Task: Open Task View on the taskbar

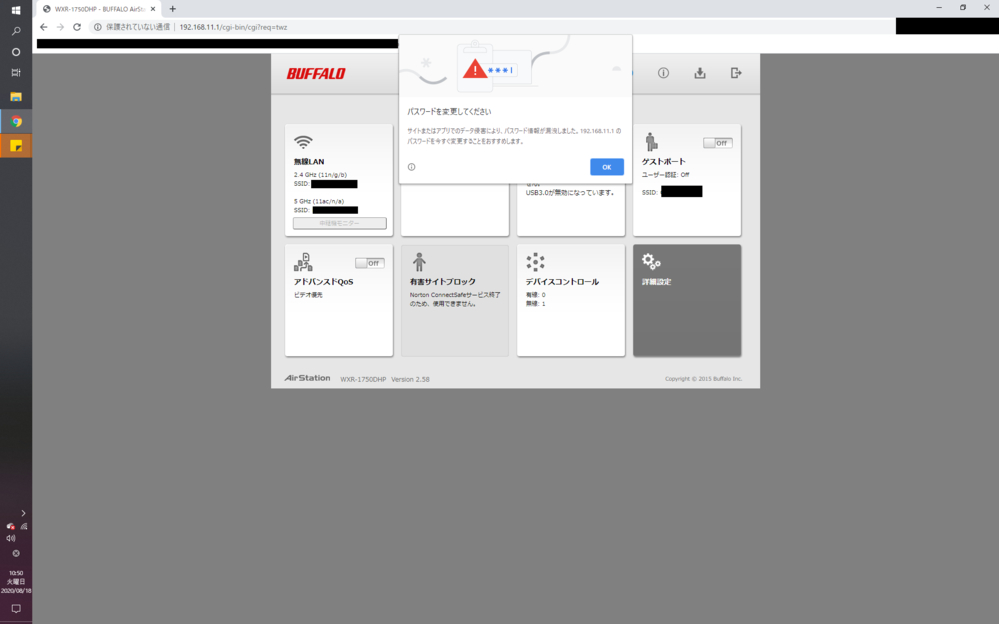Action: pos(16,73)
